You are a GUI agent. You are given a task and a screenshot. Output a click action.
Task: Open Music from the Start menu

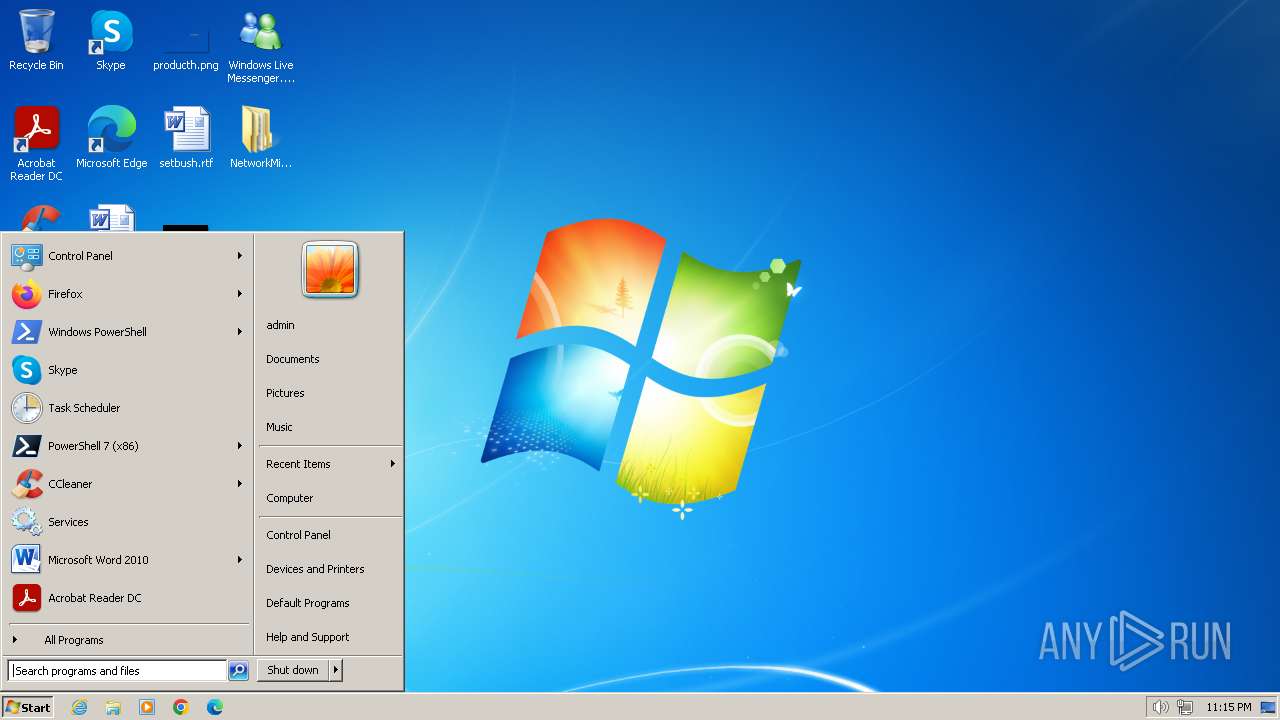(x=329, y=427)
